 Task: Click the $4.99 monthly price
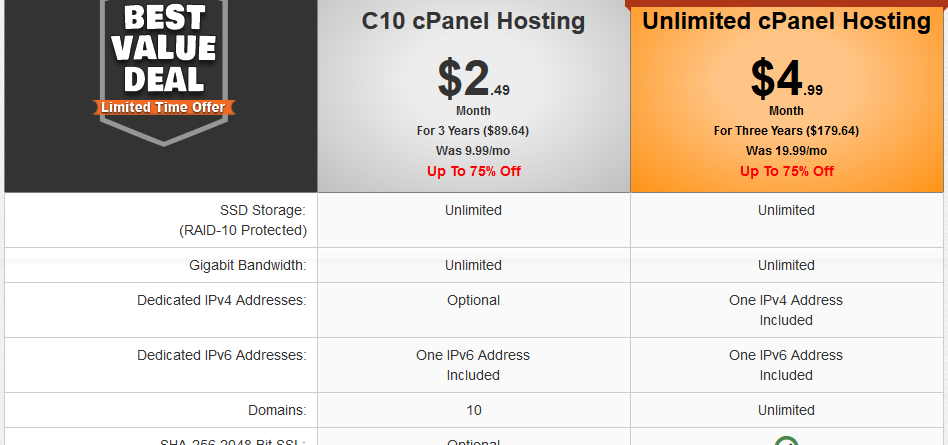point(786,80)
